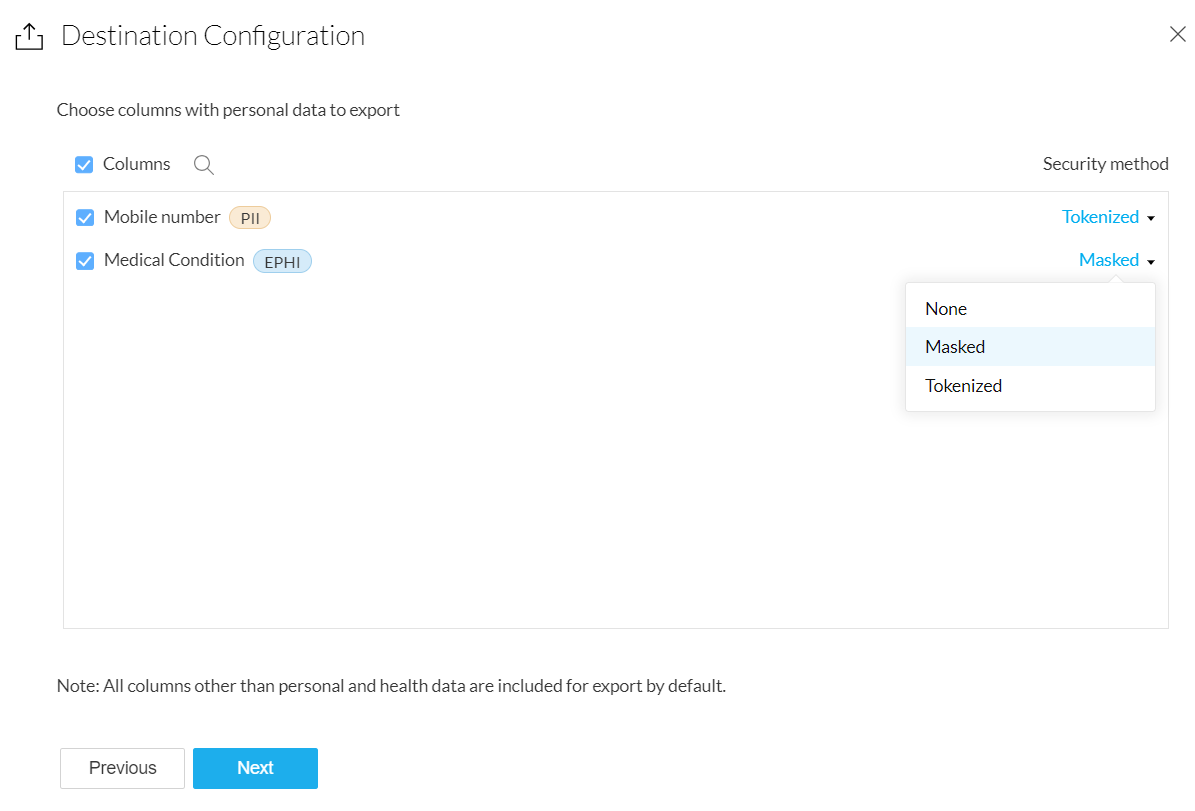
Task: Click the arrow next to Tokenized
Action: click(x=1151, y=218)
